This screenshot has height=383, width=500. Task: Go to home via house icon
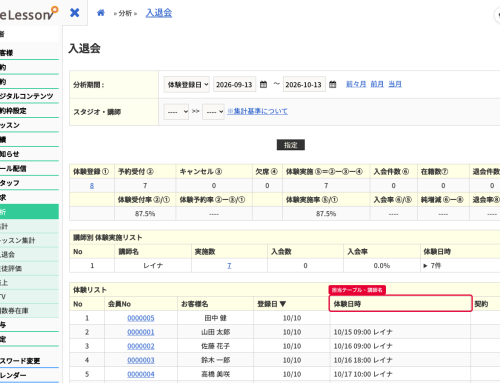pos(101,13)
